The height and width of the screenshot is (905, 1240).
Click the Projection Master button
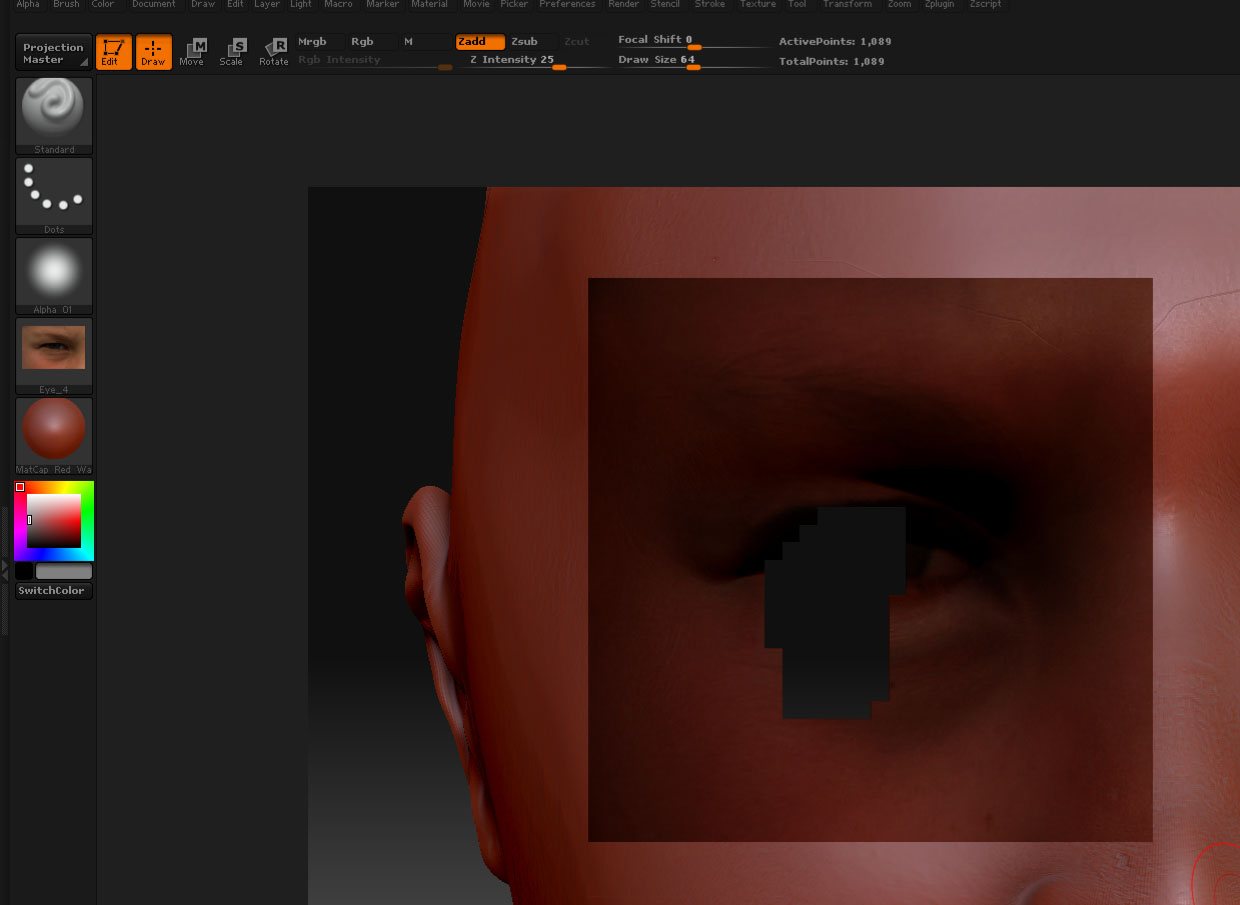(54, 53)
